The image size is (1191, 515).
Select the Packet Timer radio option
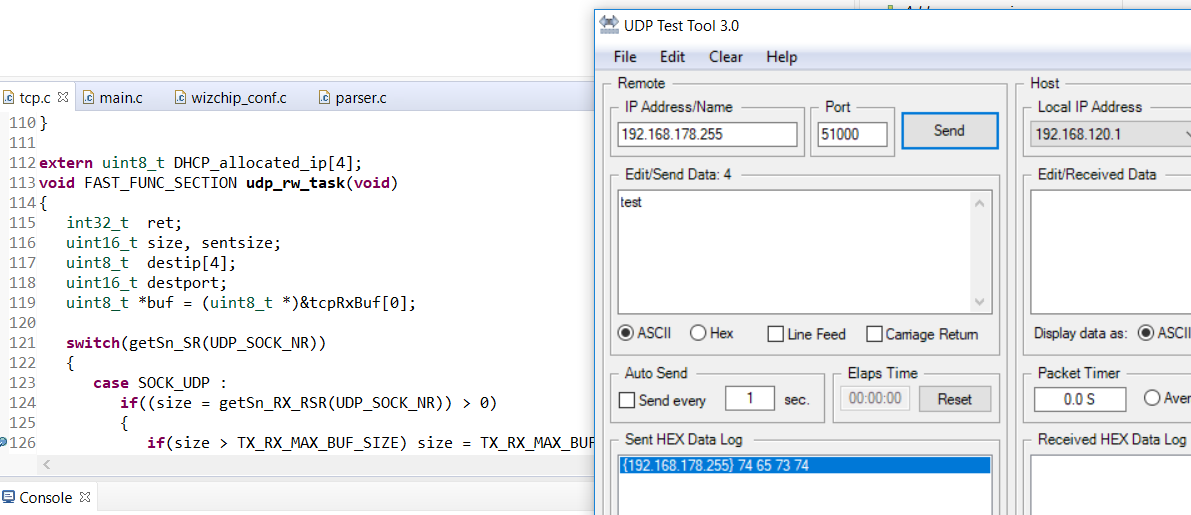[x=1167, y=398]
